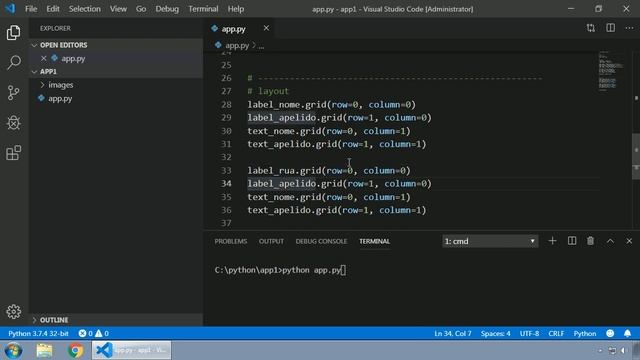The height and width of the screenshot is (360, 640).
Task: Click the VS Code taskbar button
Action: pos(131,350)
